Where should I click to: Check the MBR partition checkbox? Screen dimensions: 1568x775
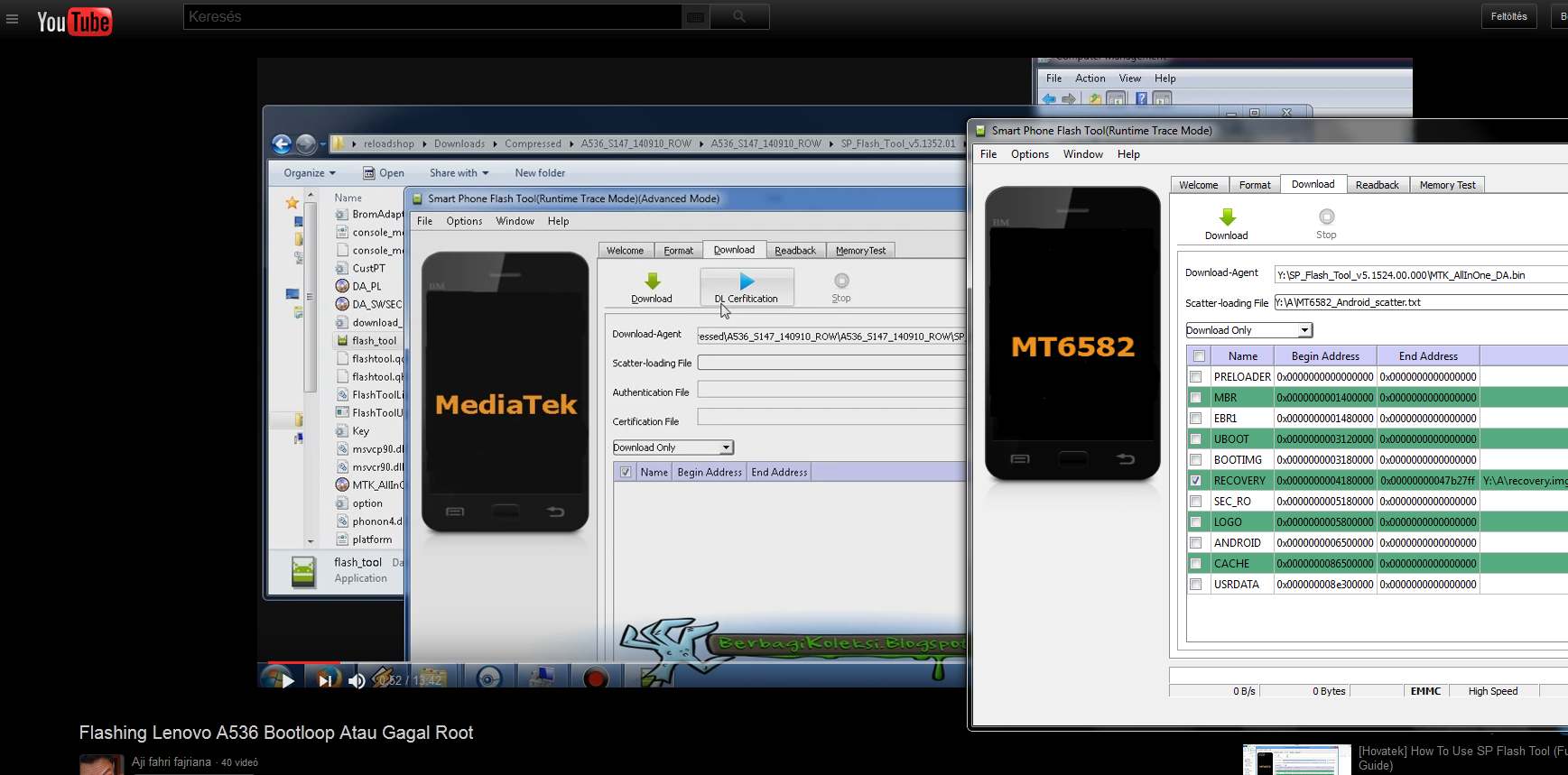click(1196, 397)
